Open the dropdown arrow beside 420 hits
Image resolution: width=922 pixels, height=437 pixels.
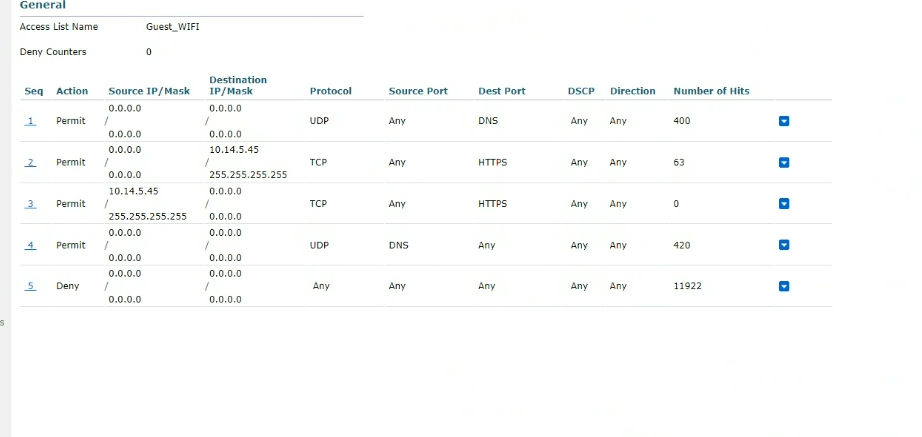click(x=783, y=245)
